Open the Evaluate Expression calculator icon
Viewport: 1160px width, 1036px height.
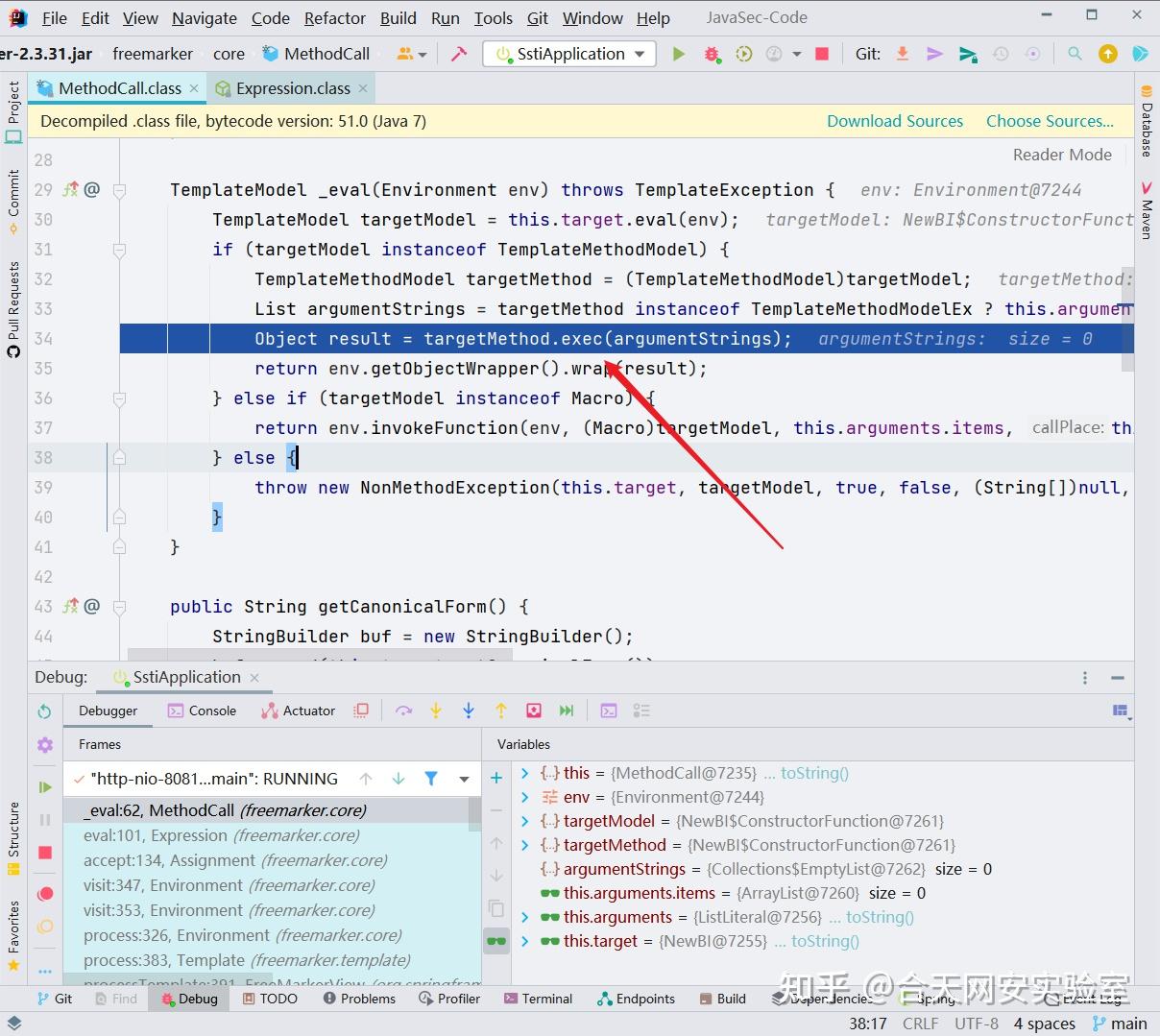click(x=609, y=711)
